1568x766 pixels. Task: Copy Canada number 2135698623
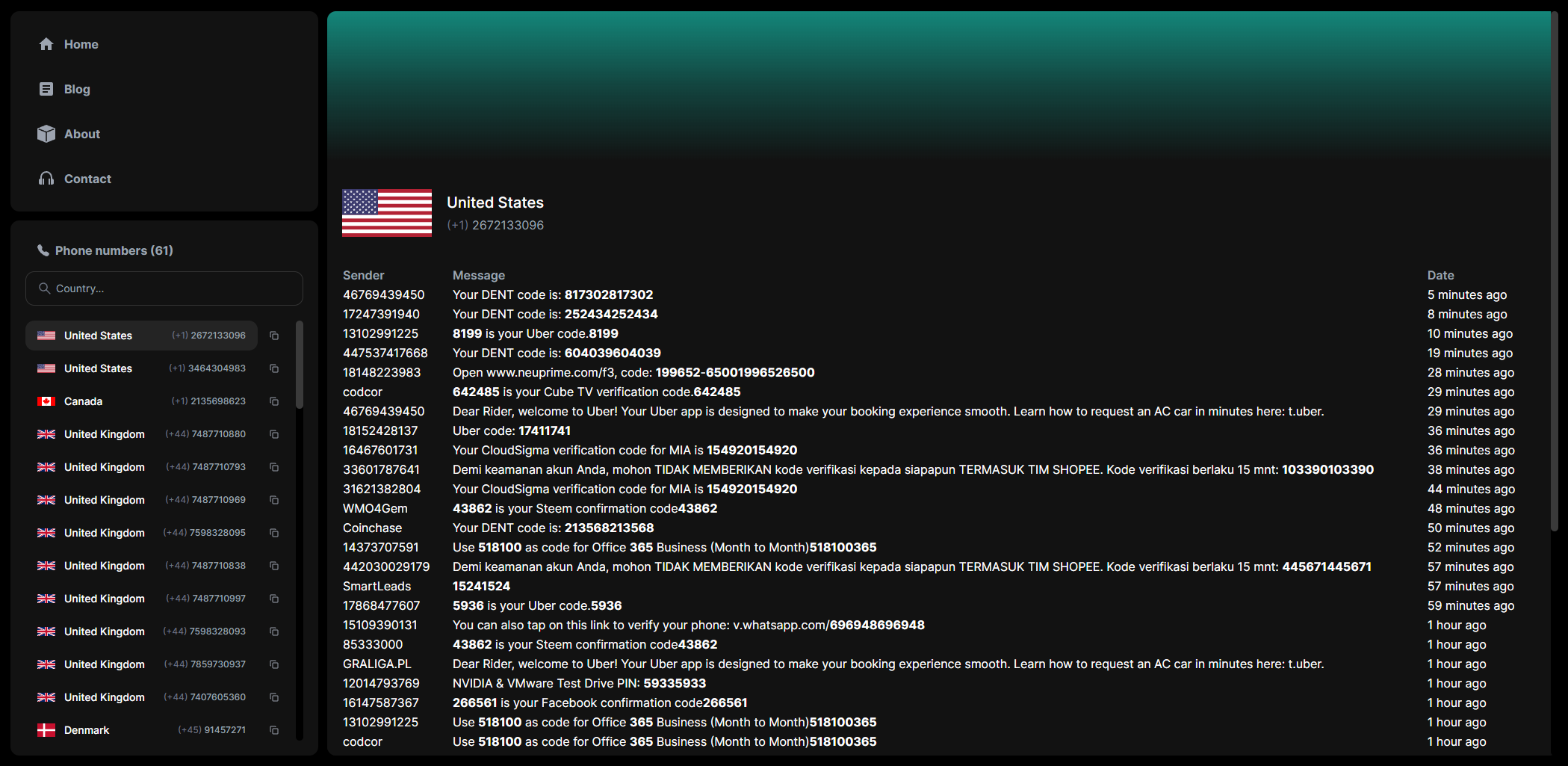pyautogui.click(x=274, y=401)
